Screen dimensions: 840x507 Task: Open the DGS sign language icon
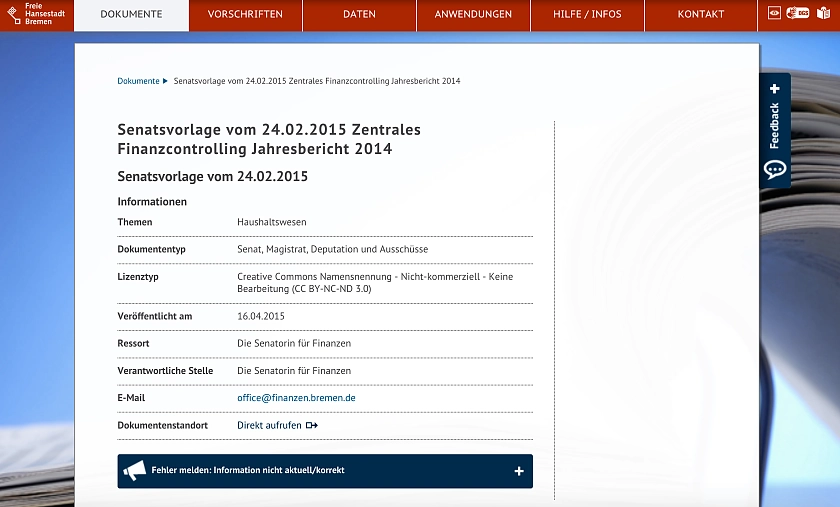pos(798,14)
